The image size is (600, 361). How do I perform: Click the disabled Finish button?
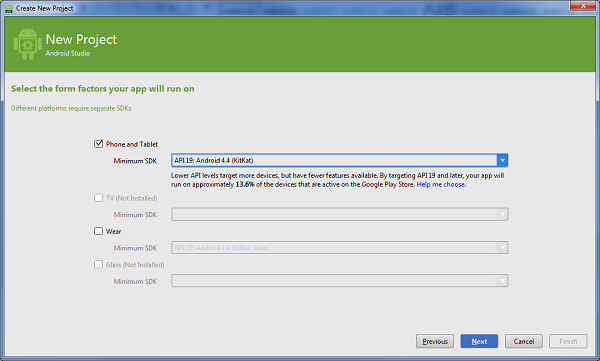[568, 341]
